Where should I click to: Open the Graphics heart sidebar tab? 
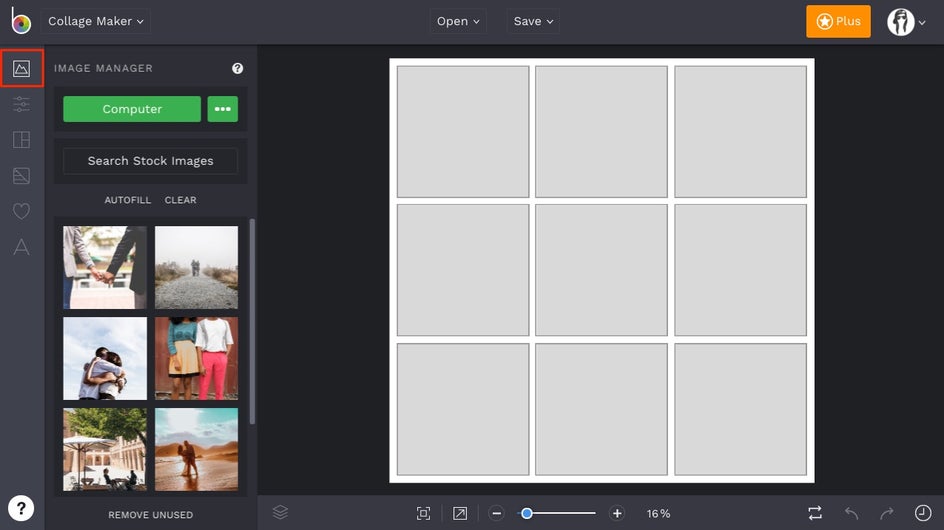click(x=22, y=211)
